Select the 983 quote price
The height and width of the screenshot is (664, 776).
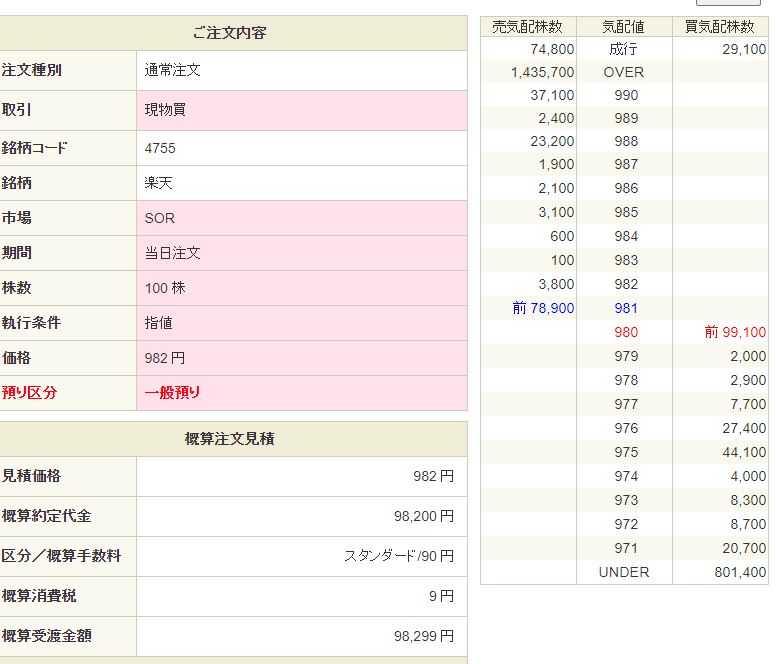click(x=626, y=260)
